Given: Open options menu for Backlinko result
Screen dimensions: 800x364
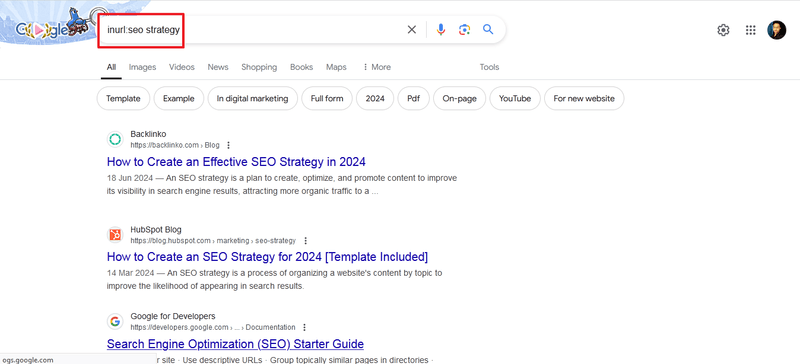Looking at the screenshot, I should click(x=229, y=145).
